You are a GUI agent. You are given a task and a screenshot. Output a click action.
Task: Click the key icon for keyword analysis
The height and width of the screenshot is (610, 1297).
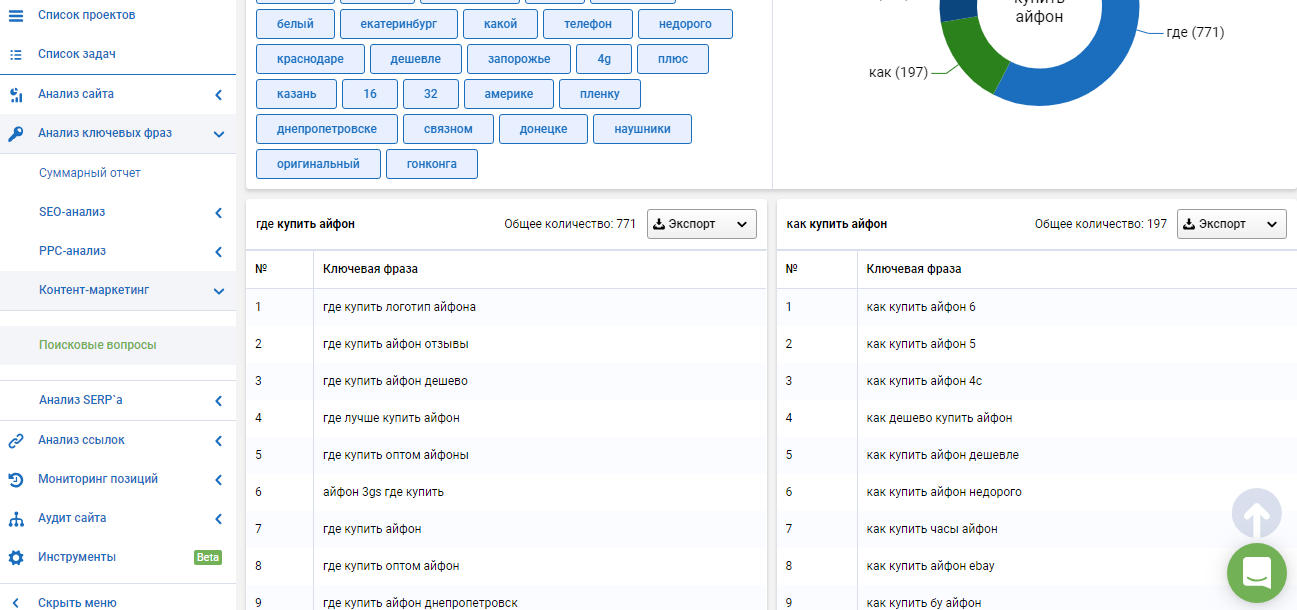pyautogui.click(x=15, y=133)
